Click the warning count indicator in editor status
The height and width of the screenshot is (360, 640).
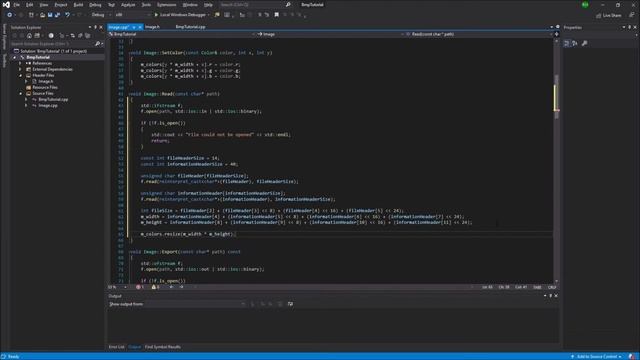[x=156, y=287]
